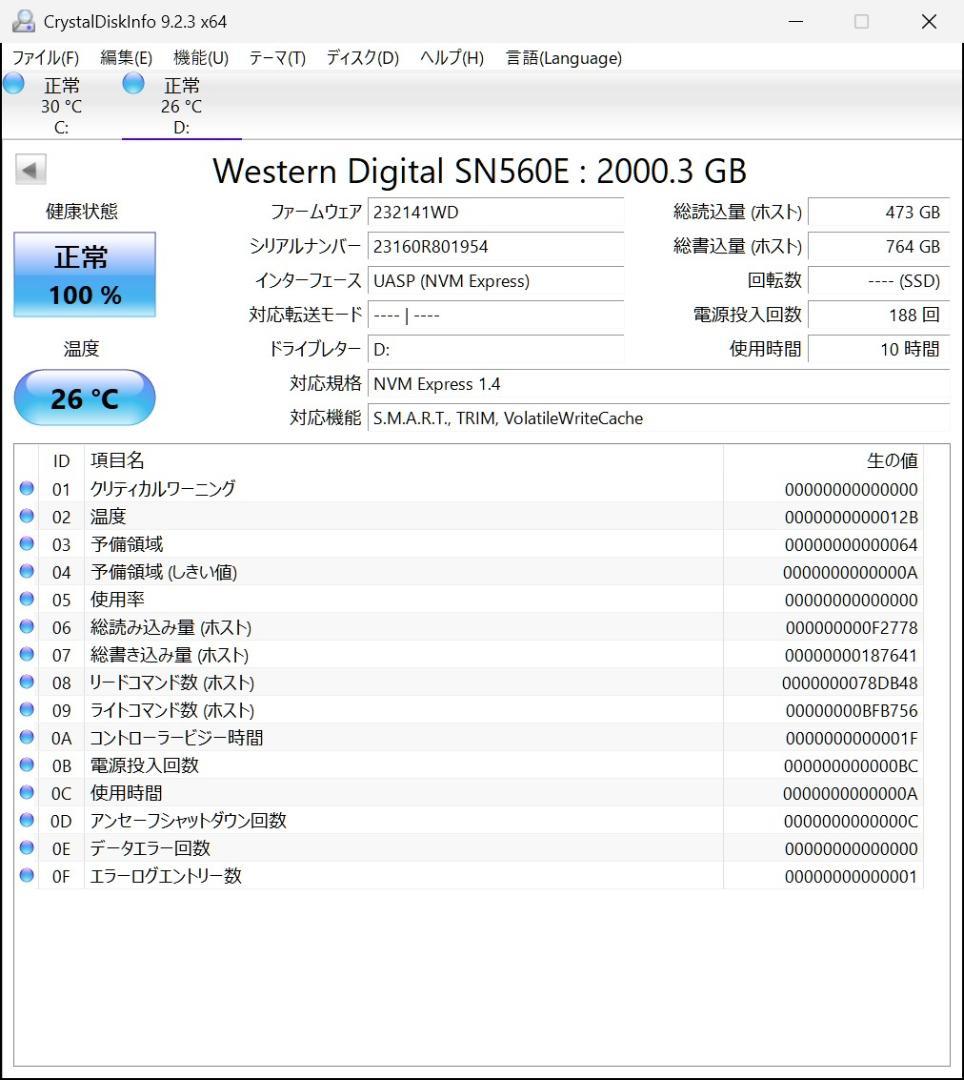The image size is (964, 1080).
Task: Click the back arrow navigation icon
Action: (x=31, y=168)
